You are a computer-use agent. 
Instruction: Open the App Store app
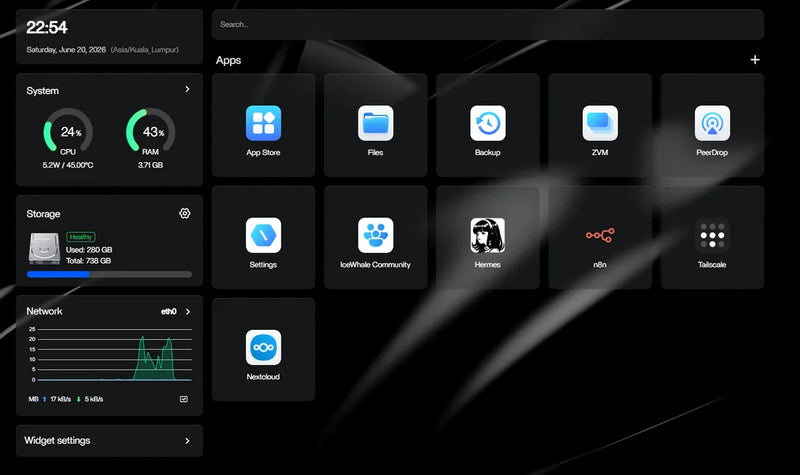coord(263,126)
